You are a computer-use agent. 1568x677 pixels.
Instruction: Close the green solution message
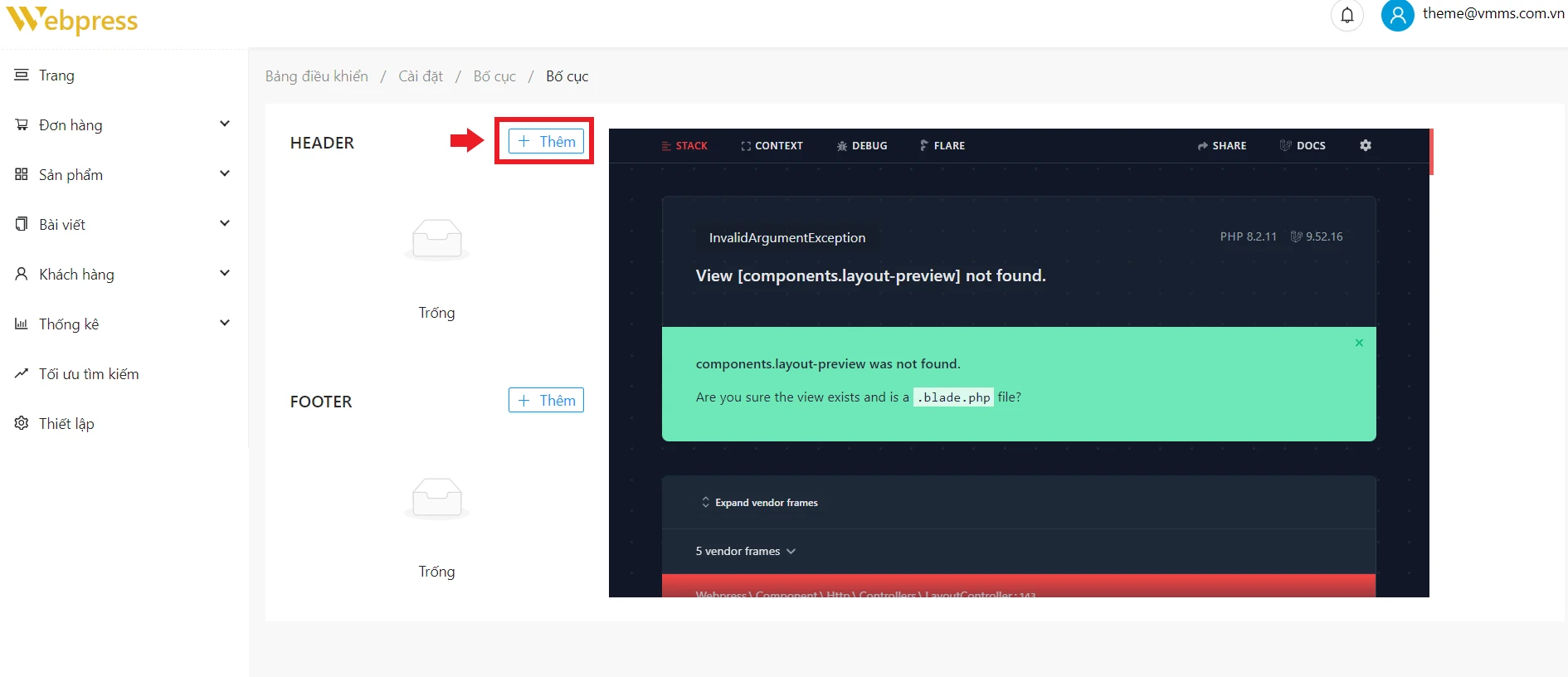tap(1359, 343)
